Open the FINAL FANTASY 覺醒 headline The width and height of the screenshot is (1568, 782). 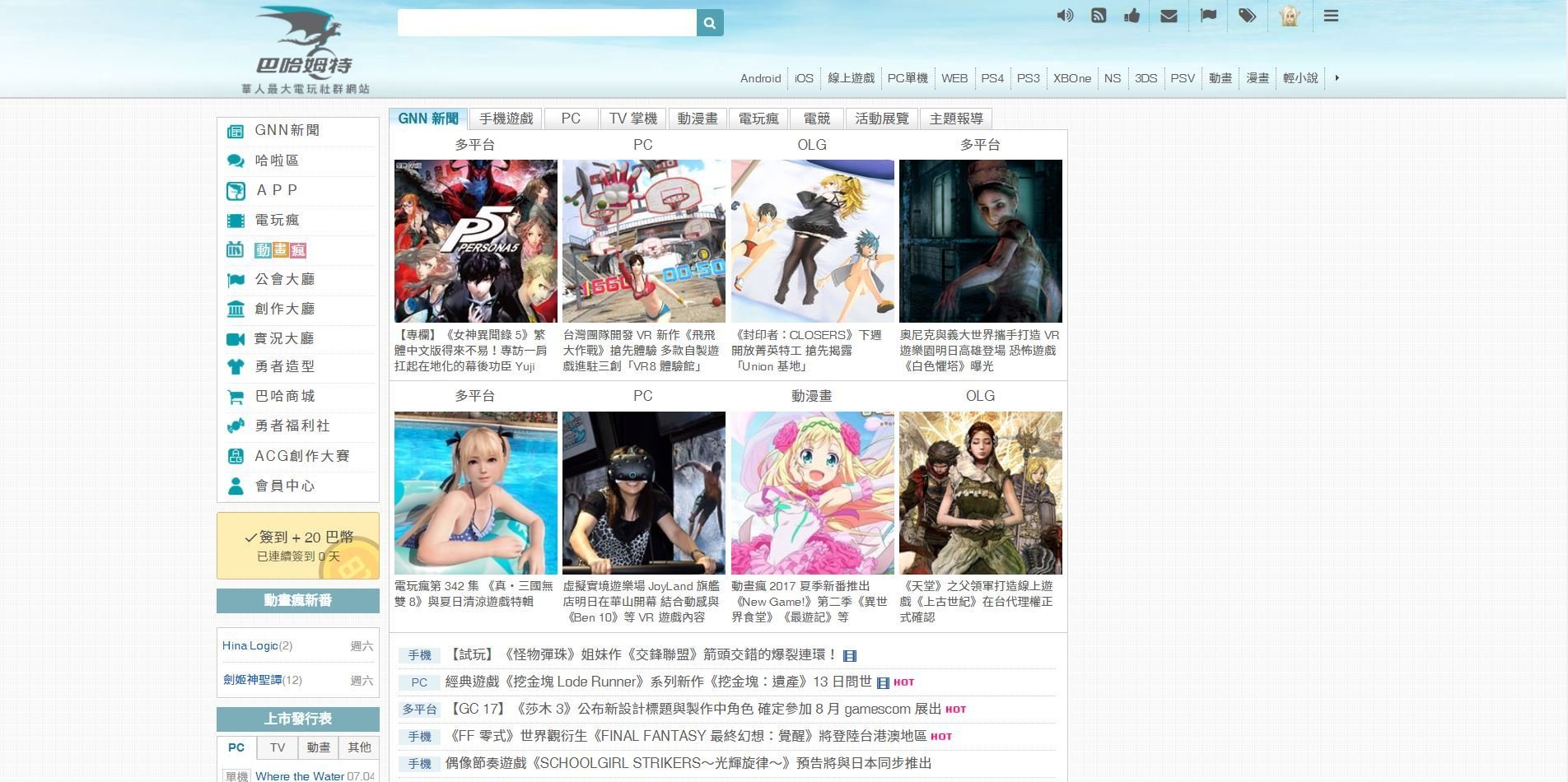pyautogui.click(x=686, y=737)
